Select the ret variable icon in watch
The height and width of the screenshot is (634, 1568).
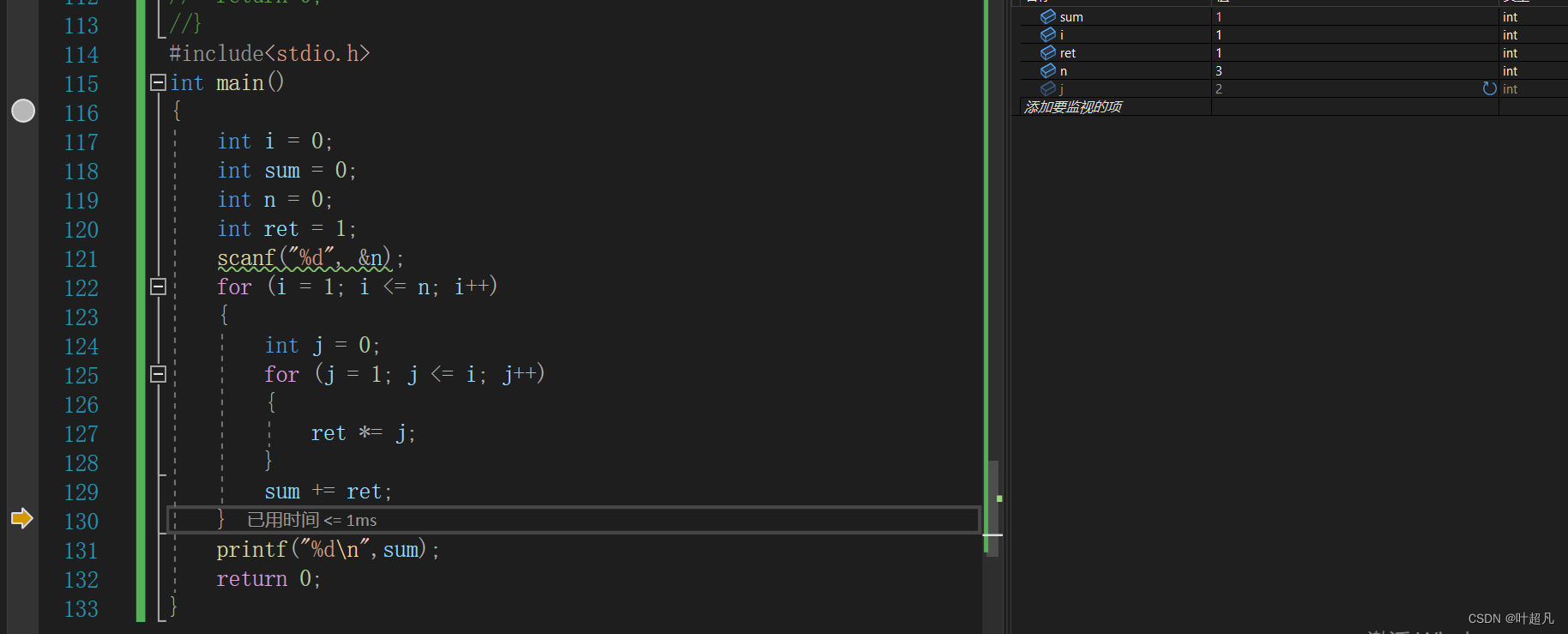1048,53
